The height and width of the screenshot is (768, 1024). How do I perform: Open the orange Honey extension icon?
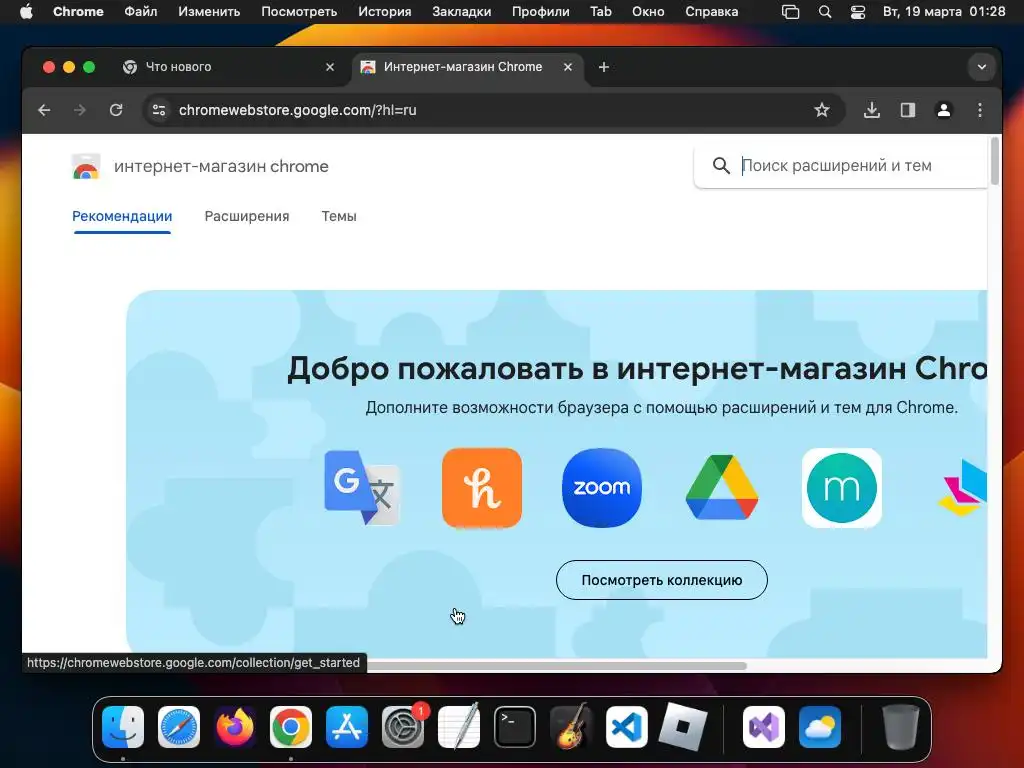(482, 488)
